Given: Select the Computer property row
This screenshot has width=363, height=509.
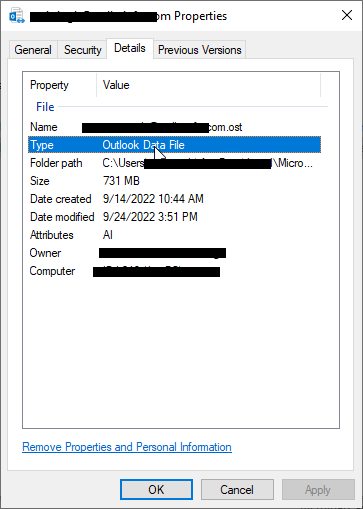Looking at the screenshot, I should (174, 271).
